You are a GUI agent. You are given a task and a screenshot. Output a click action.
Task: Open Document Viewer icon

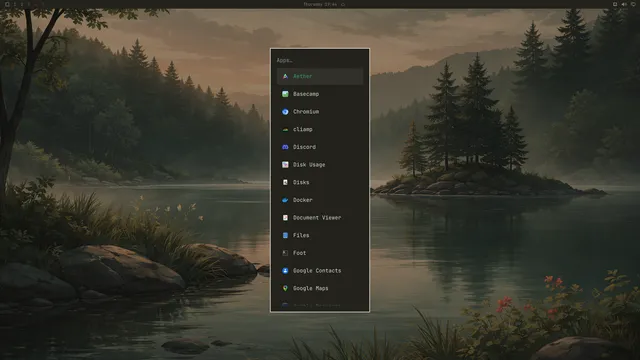(285, 218)
